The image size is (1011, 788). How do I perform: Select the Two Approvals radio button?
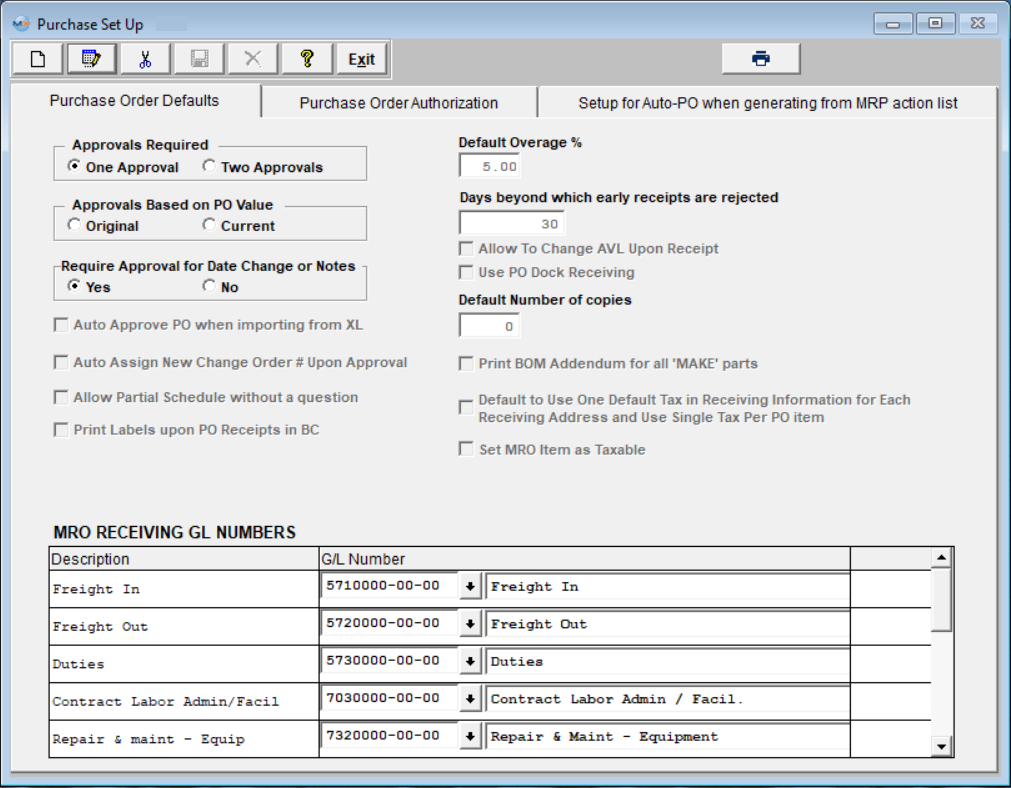point(209,166)
